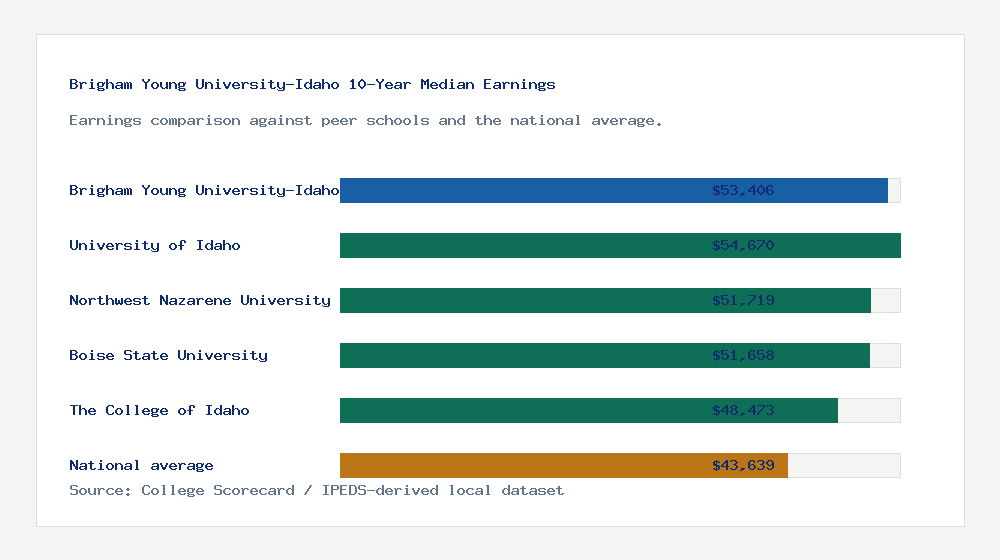This screenshot has height=560, width=1000.
Task: Click the 'University of Idaho' row label
Action: (x=154, y=246)
